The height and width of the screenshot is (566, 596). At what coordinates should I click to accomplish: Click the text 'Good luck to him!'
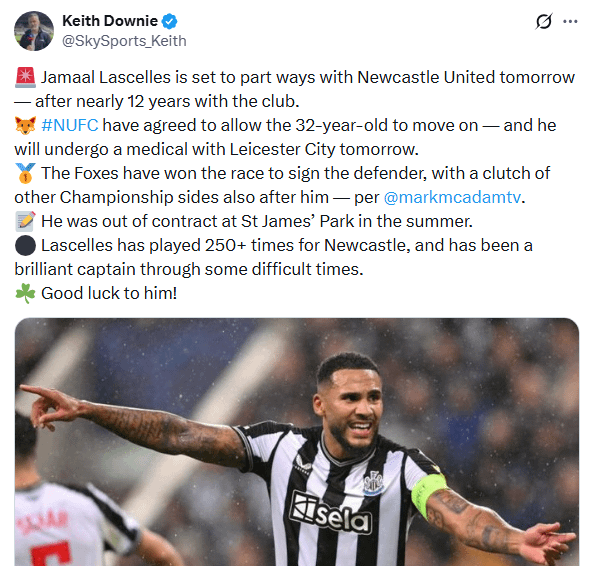click(109, 293)
